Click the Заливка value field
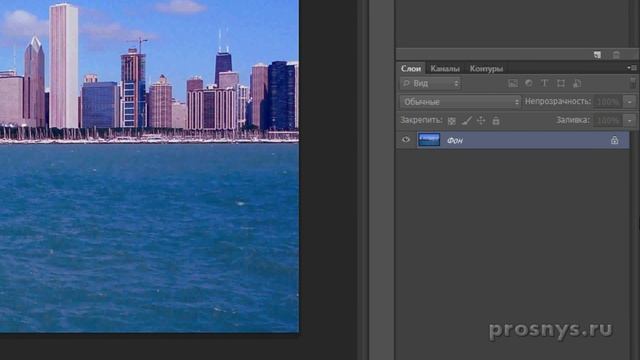The image size is (640, 360). click(608, 120)
